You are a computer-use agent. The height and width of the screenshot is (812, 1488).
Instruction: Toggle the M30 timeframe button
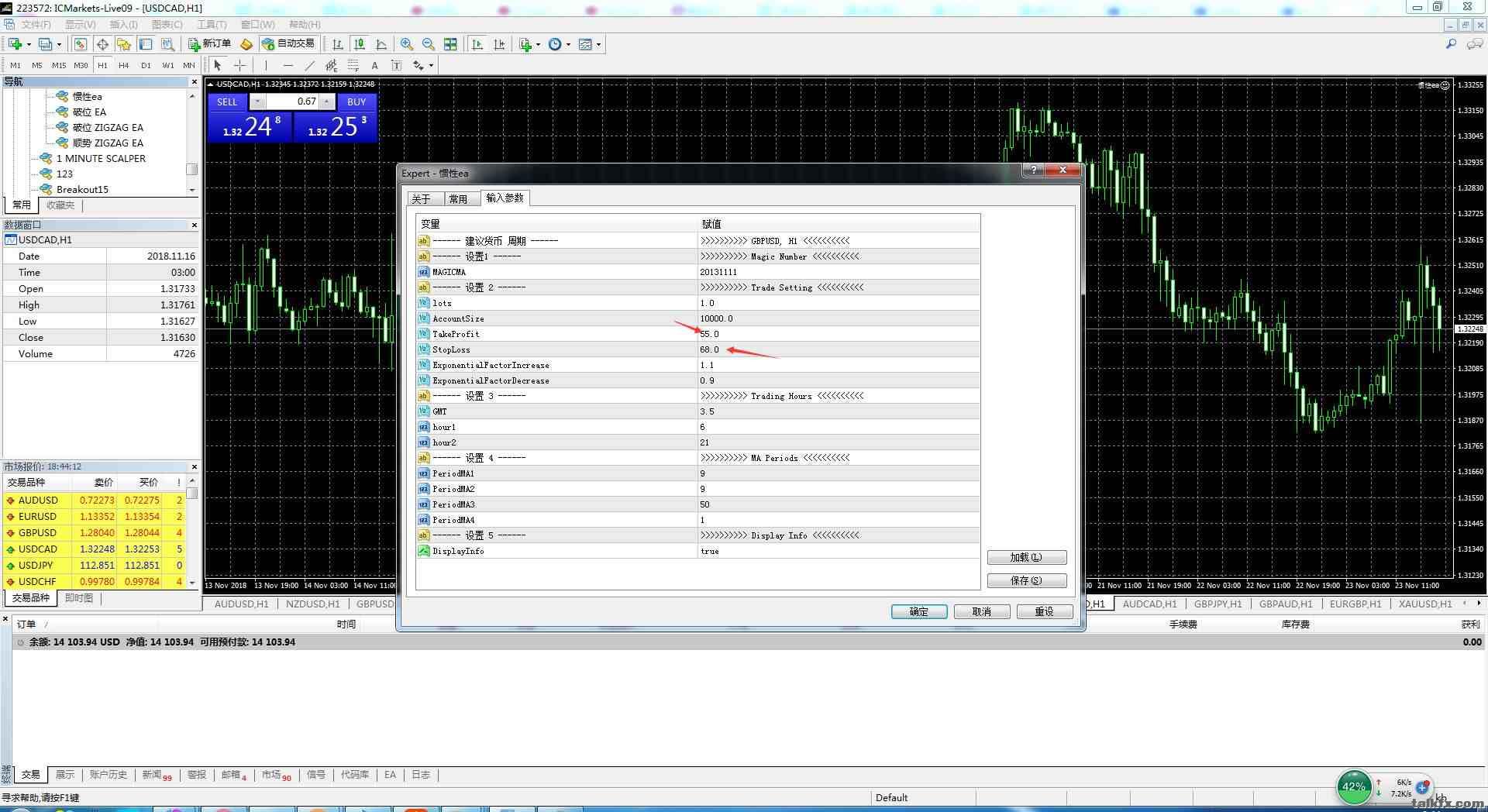tap(81, 65)
